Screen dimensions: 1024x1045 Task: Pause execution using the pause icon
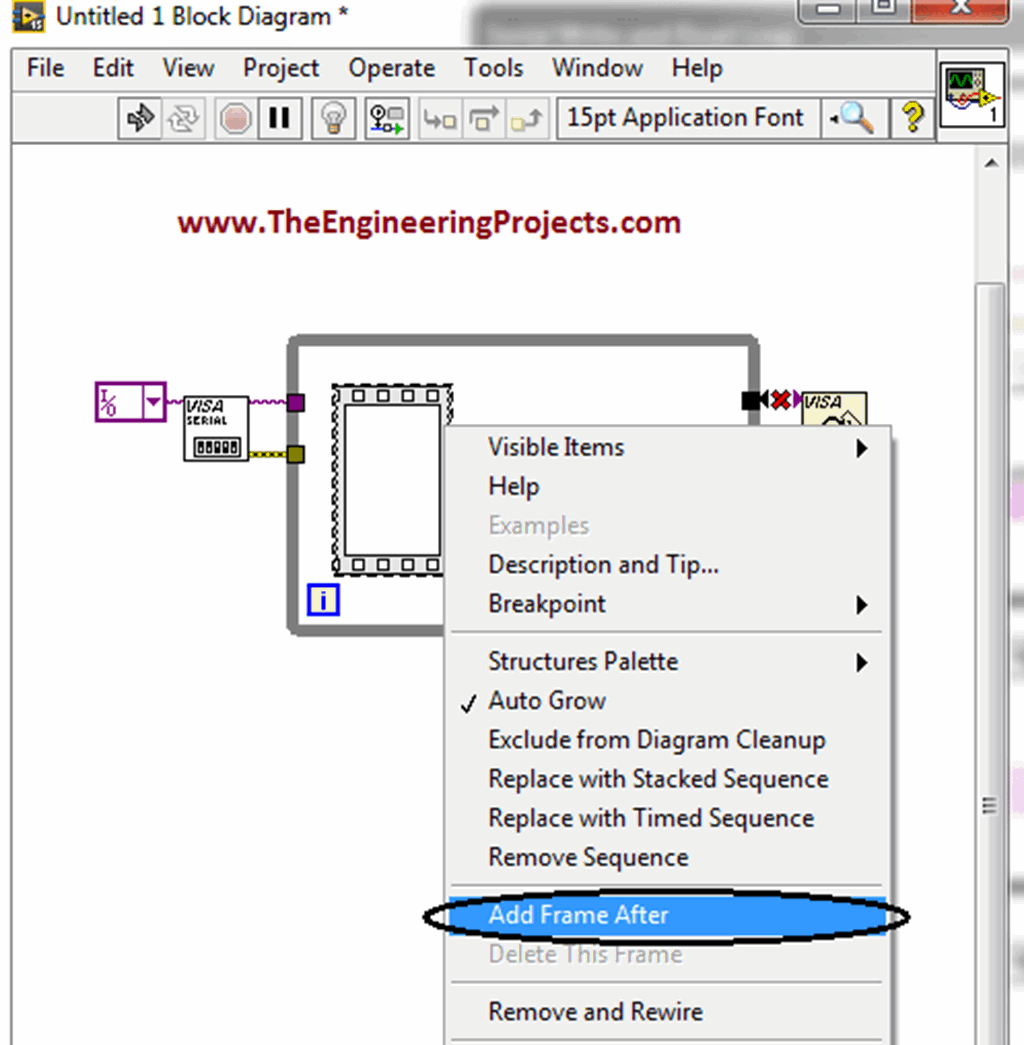click(x=279, y=117)
